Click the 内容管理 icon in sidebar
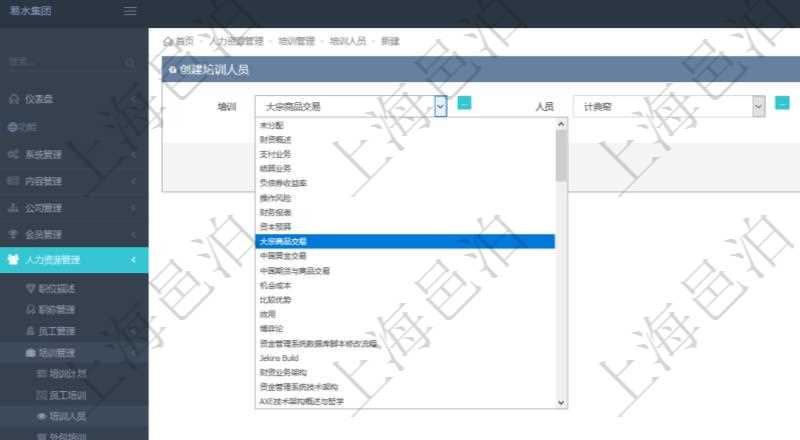This screenshot has width=800, height=440. point(13,181)
